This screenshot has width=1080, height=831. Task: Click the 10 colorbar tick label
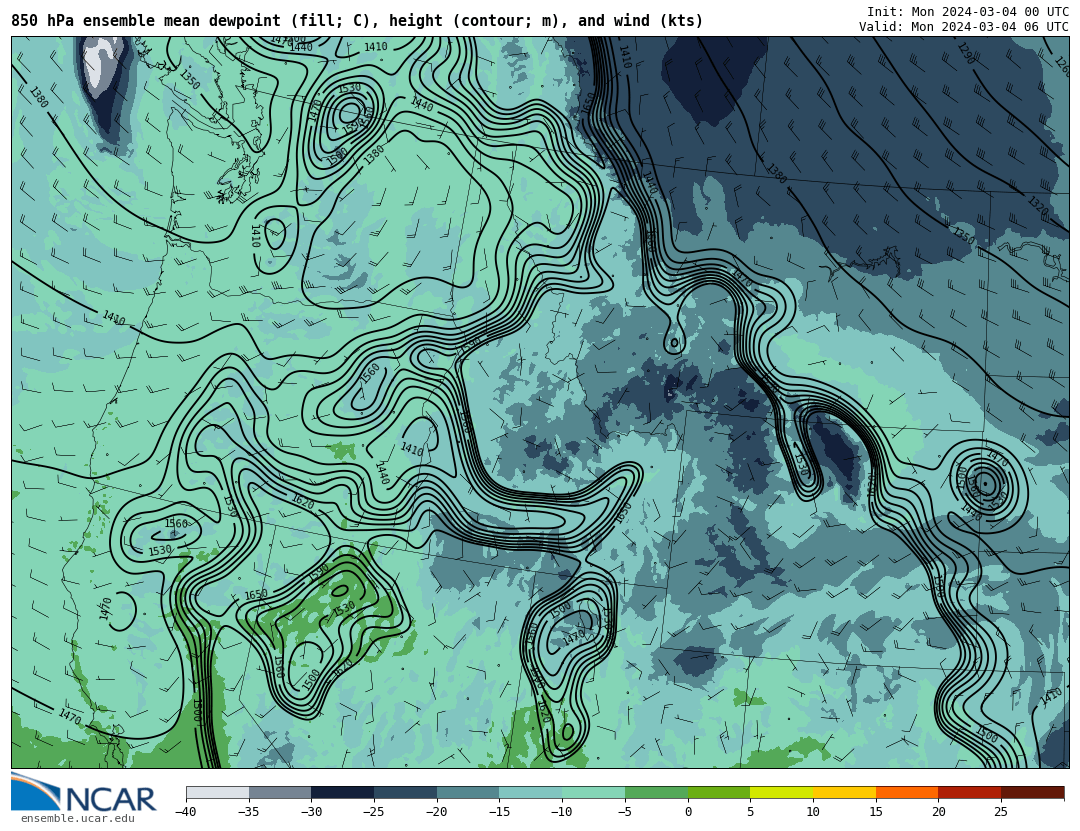(x=813, y=812)
